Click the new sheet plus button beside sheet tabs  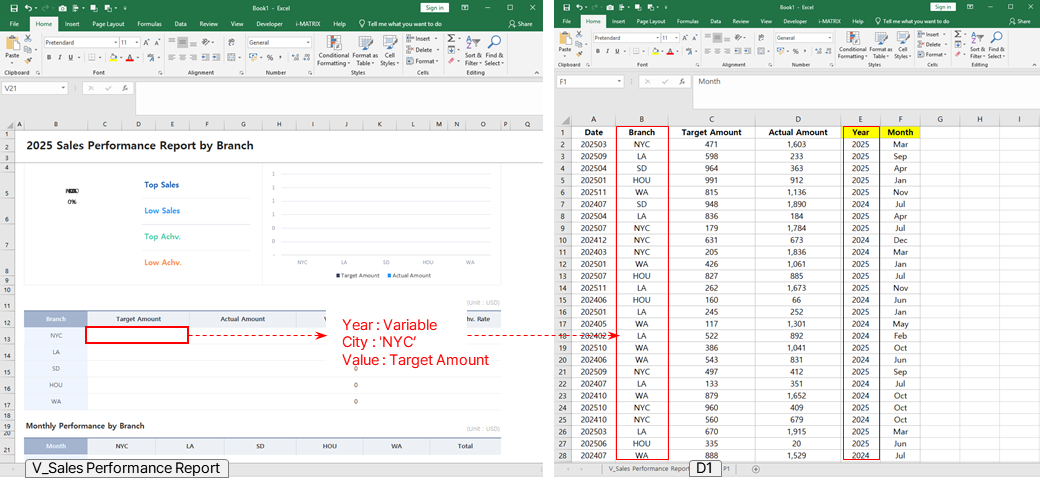tap(756, 468)
